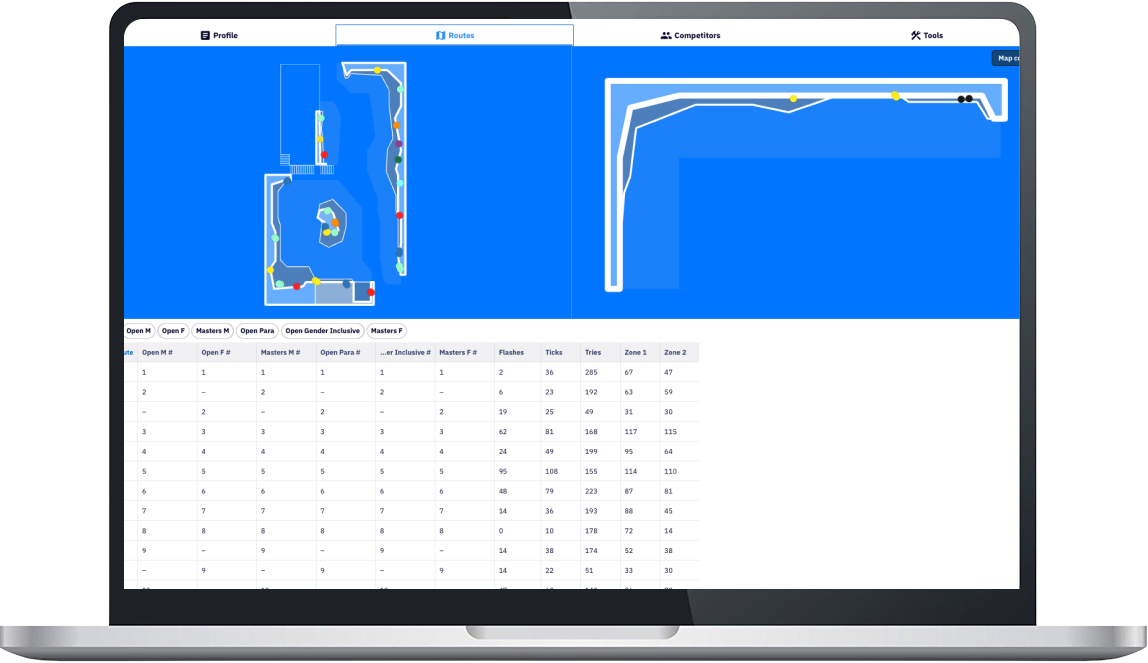Click the Tries value 223

click(x=592, y=491)
